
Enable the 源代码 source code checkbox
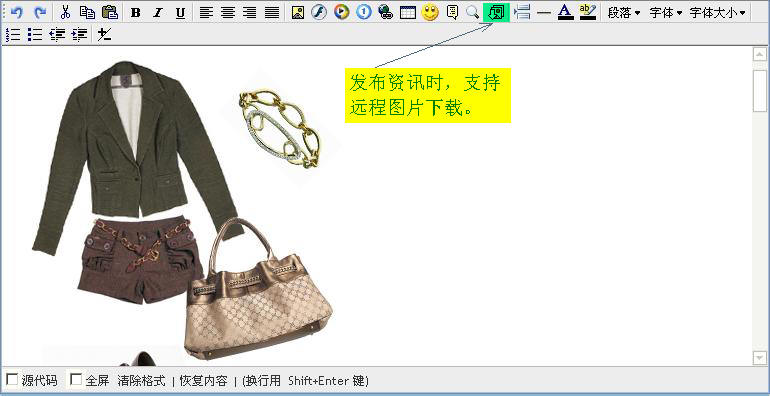12,379
